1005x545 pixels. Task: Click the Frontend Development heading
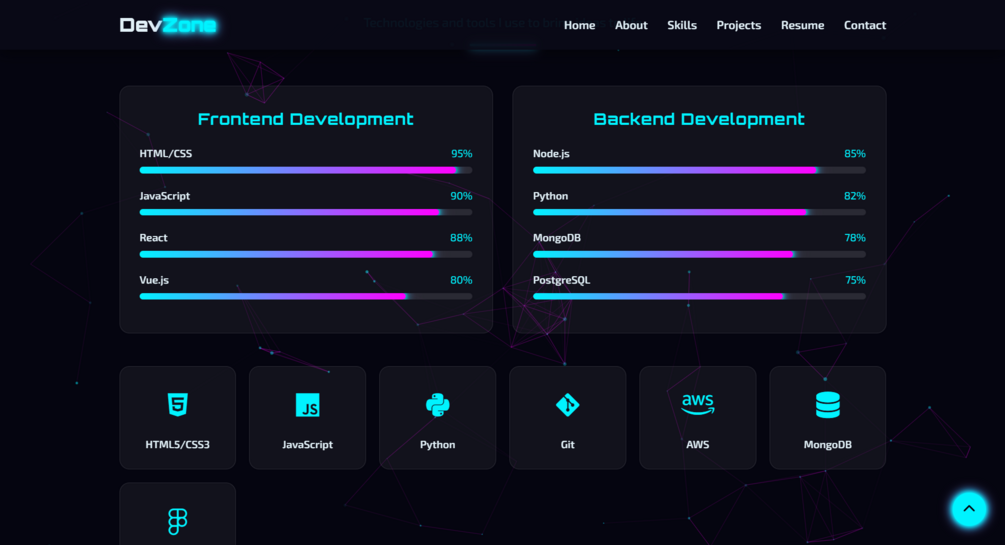click(306, 119)
